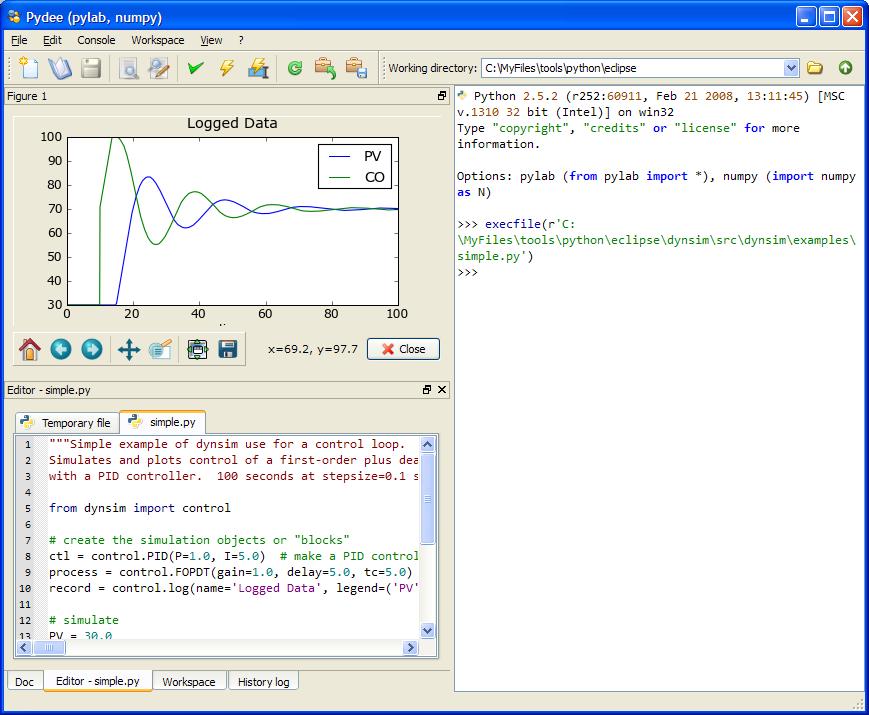The image size is (869, 715).
Task: Click the Home view icon on the plot toolbar
Action: pyautogui.click(x=28, y=349)
